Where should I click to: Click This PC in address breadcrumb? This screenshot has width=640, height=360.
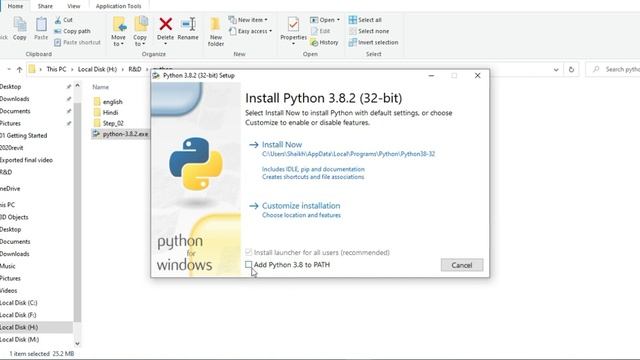point(56,69)
